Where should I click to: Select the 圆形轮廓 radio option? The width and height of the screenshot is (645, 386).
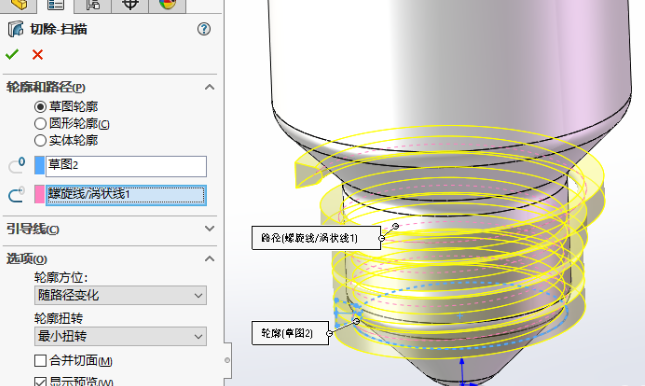tap(40, 123)
